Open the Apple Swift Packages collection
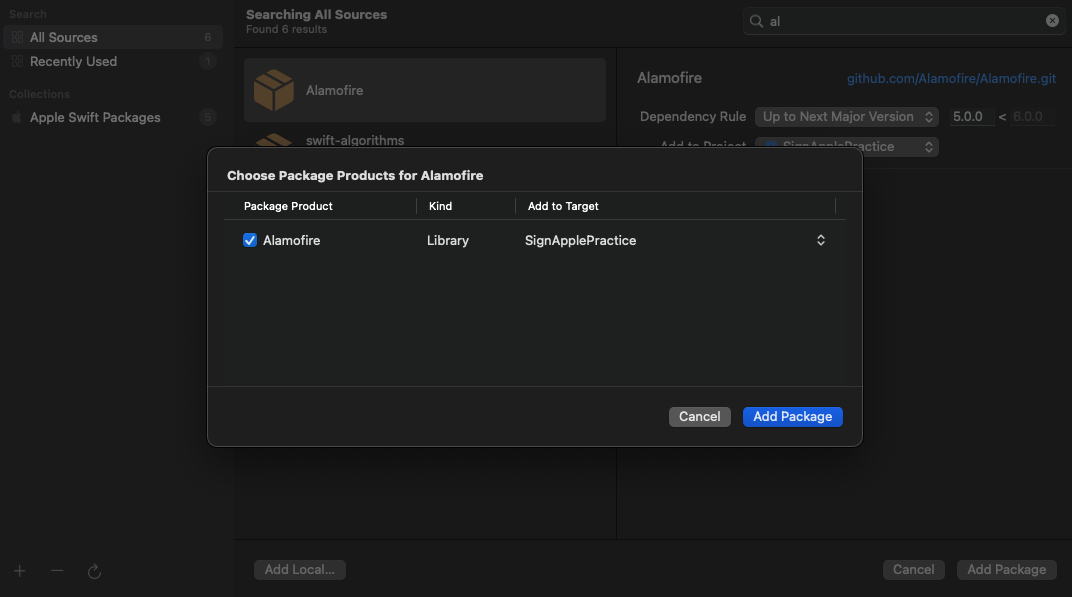The height and width of the screenshot is (597, 1072). click(113, 118)
